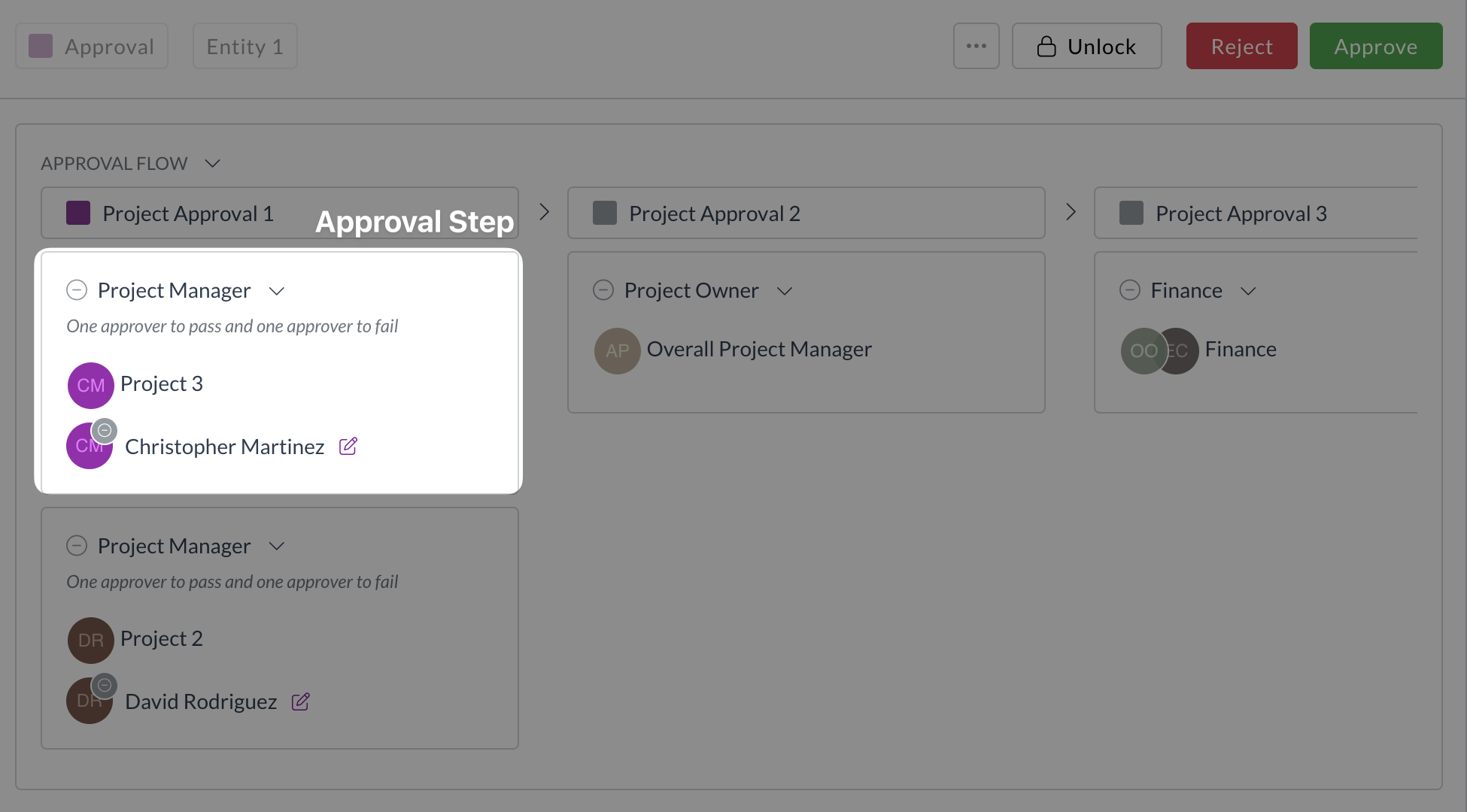Click the edit icon beside David Rodriguez
This screenshot has width=1467, height=812.
300,701
